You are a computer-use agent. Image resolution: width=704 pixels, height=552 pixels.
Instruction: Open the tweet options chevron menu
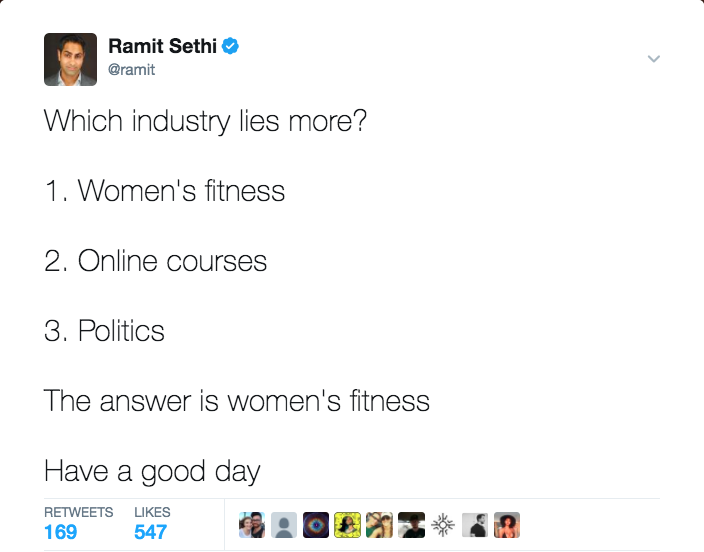(x=654, y=59)
